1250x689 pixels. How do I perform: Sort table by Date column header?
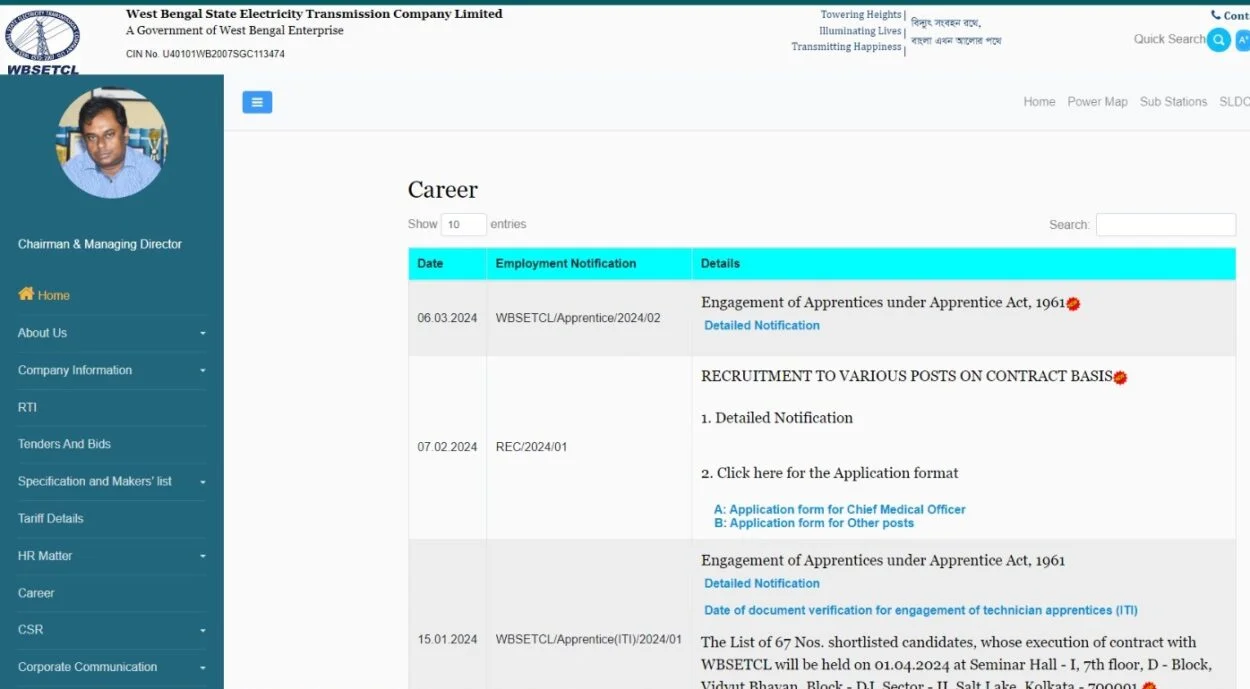pos(447,264)
